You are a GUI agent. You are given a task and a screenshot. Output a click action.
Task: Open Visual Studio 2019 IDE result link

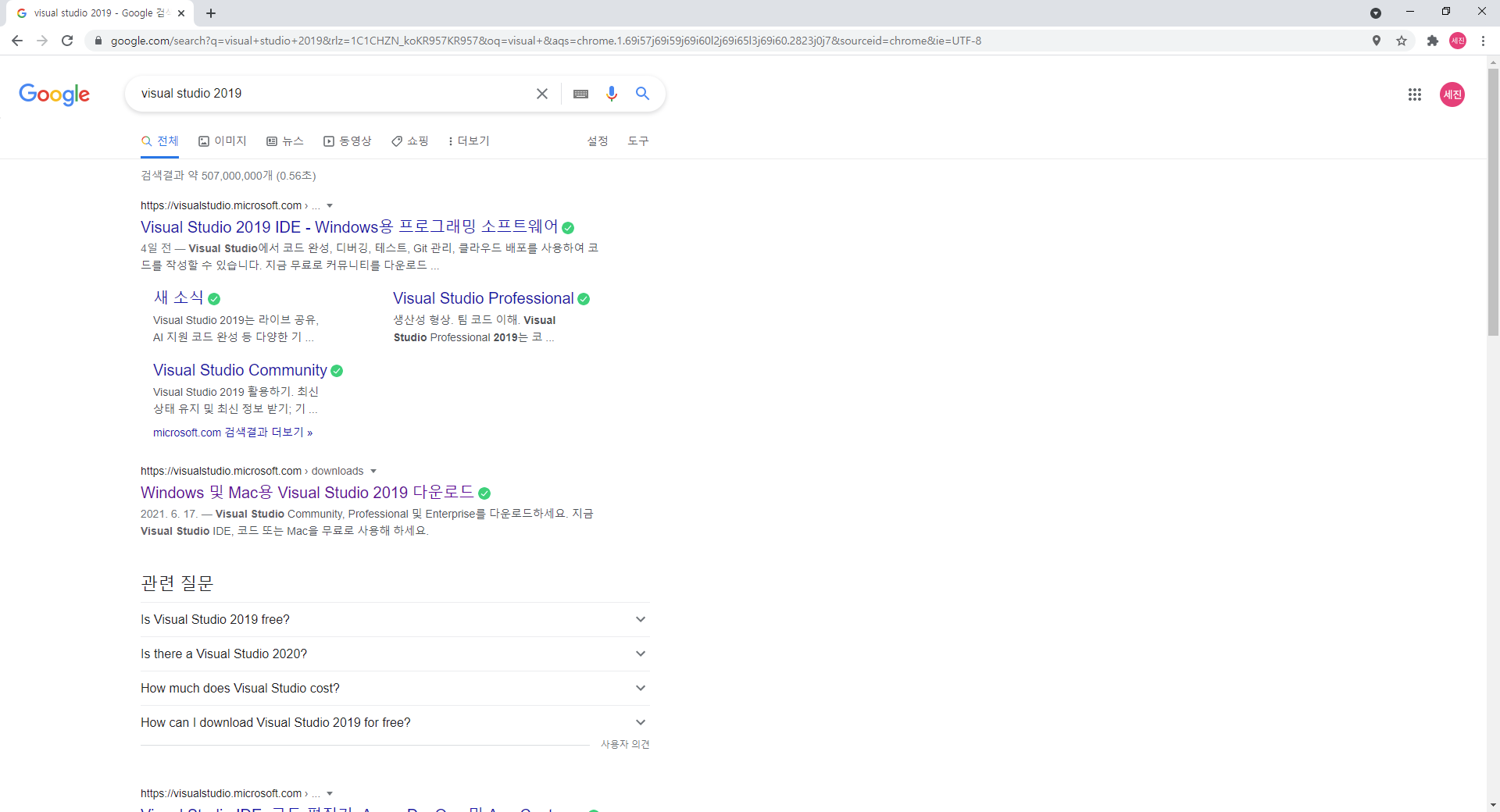(x=349, y=227)
